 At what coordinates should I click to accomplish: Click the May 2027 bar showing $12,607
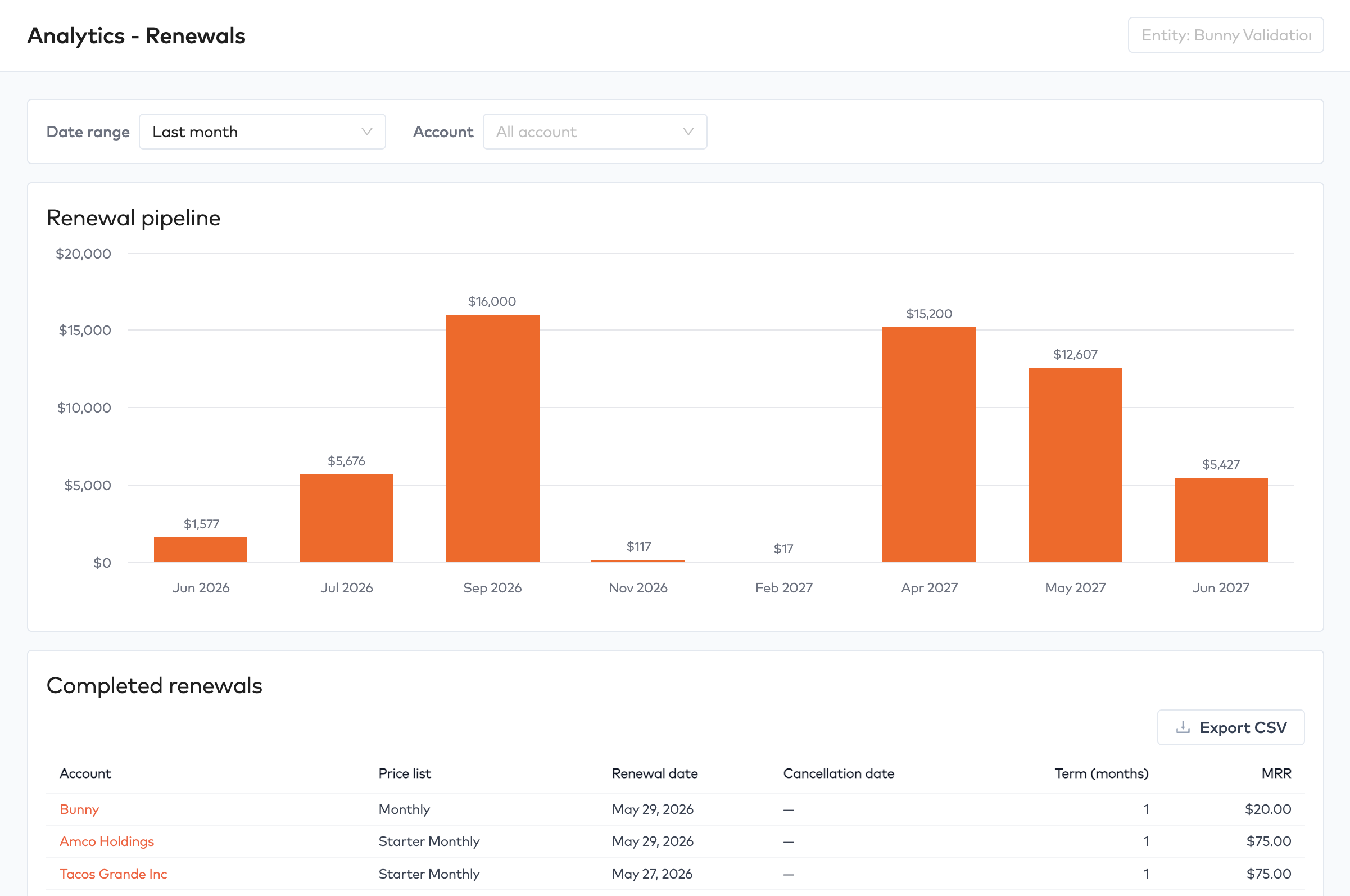pyautogui.click(x=1075, y=464)
